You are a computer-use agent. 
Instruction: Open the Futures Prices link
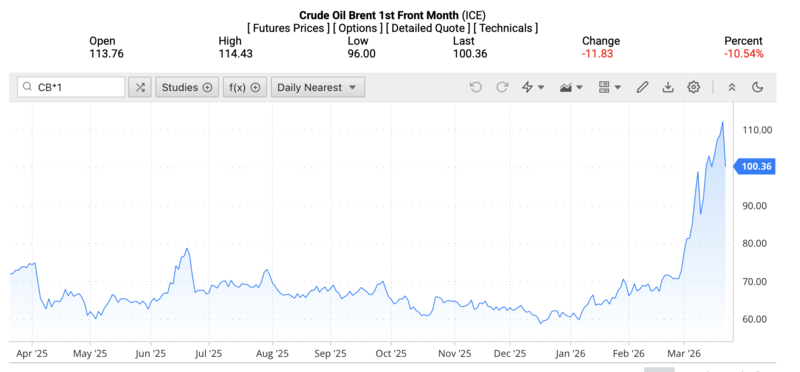point(288,28)
